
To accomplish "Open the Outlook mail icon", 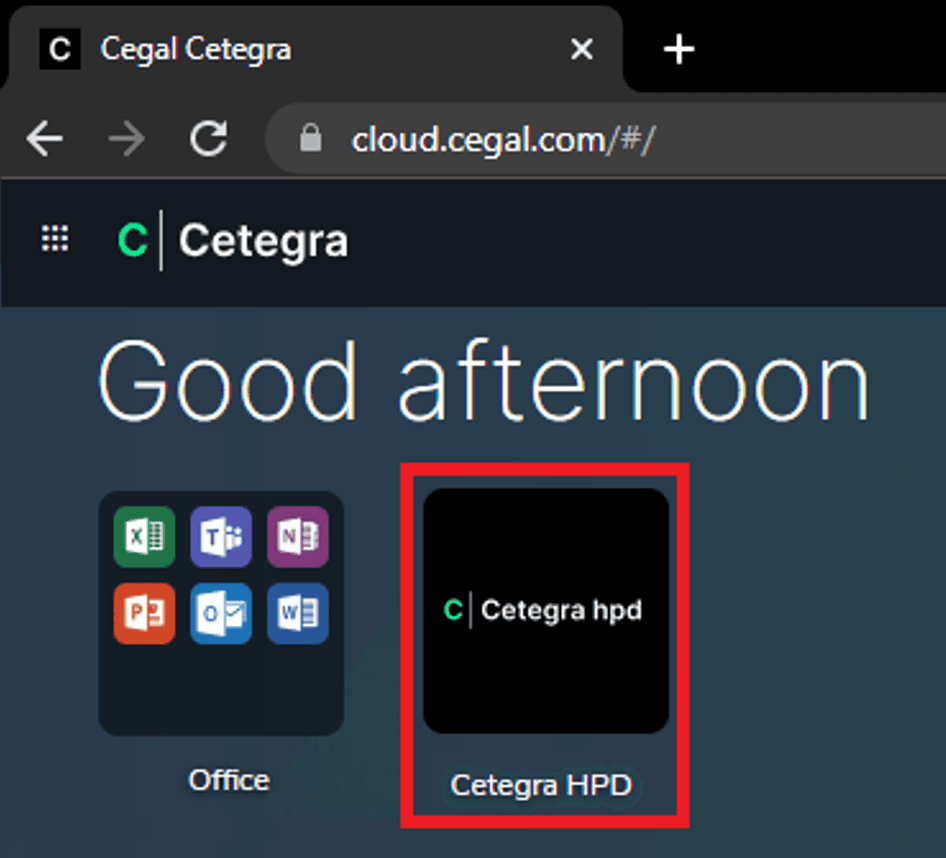I will pyautogui.click(x=221, y=613).
